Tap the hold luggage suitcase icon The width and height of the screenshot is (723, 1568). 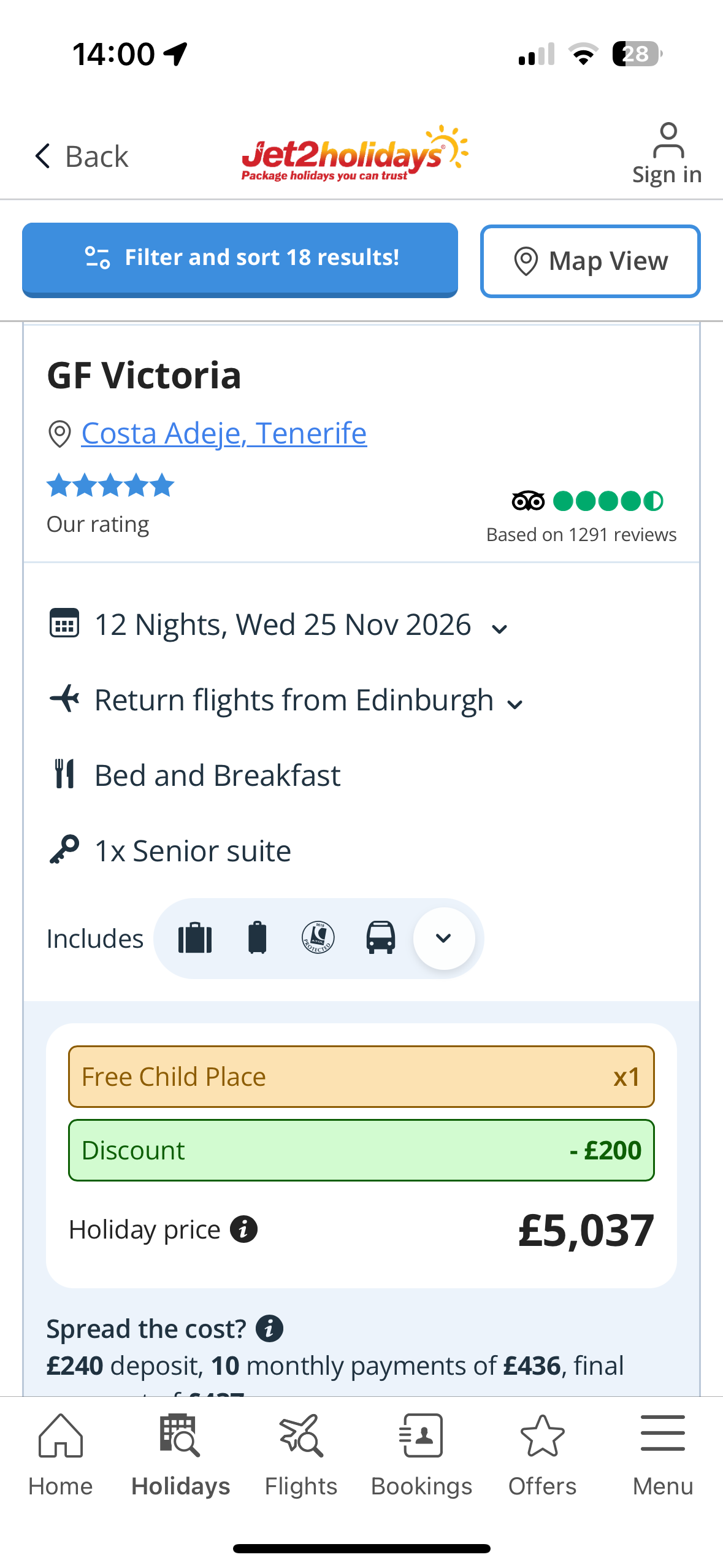195,938
